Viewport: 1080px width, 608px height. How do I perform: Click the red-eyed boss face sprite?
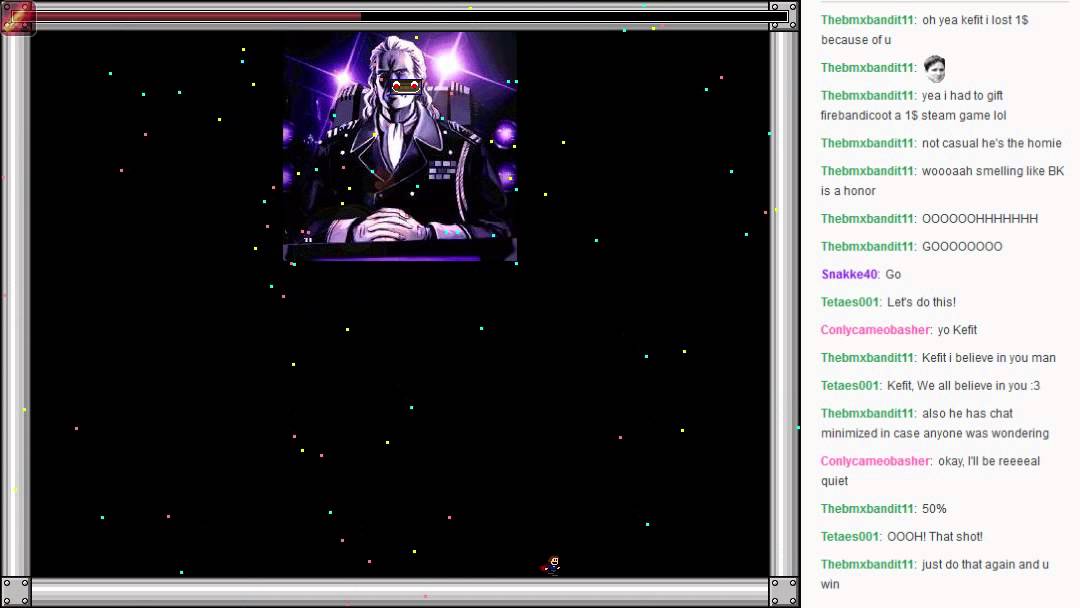pos(406,87)
